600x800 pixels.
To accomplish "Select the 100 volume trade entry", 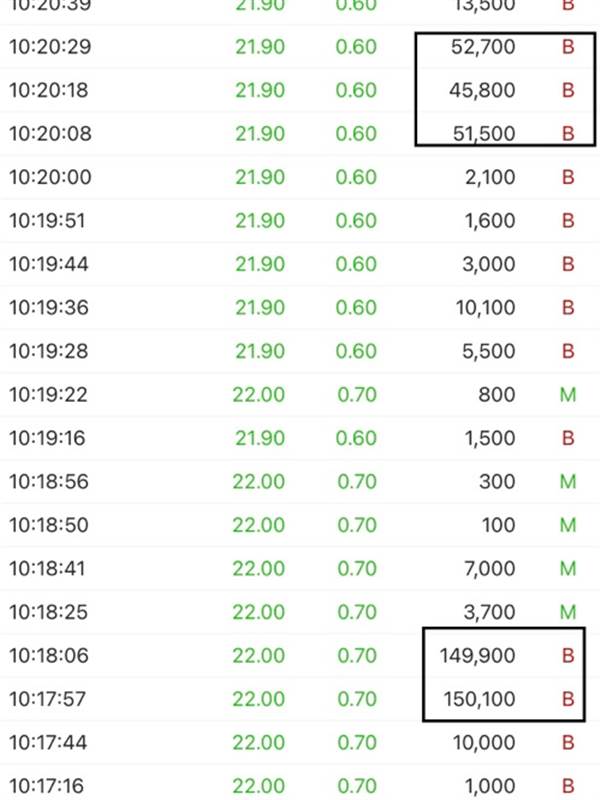I will coord(498,525).
